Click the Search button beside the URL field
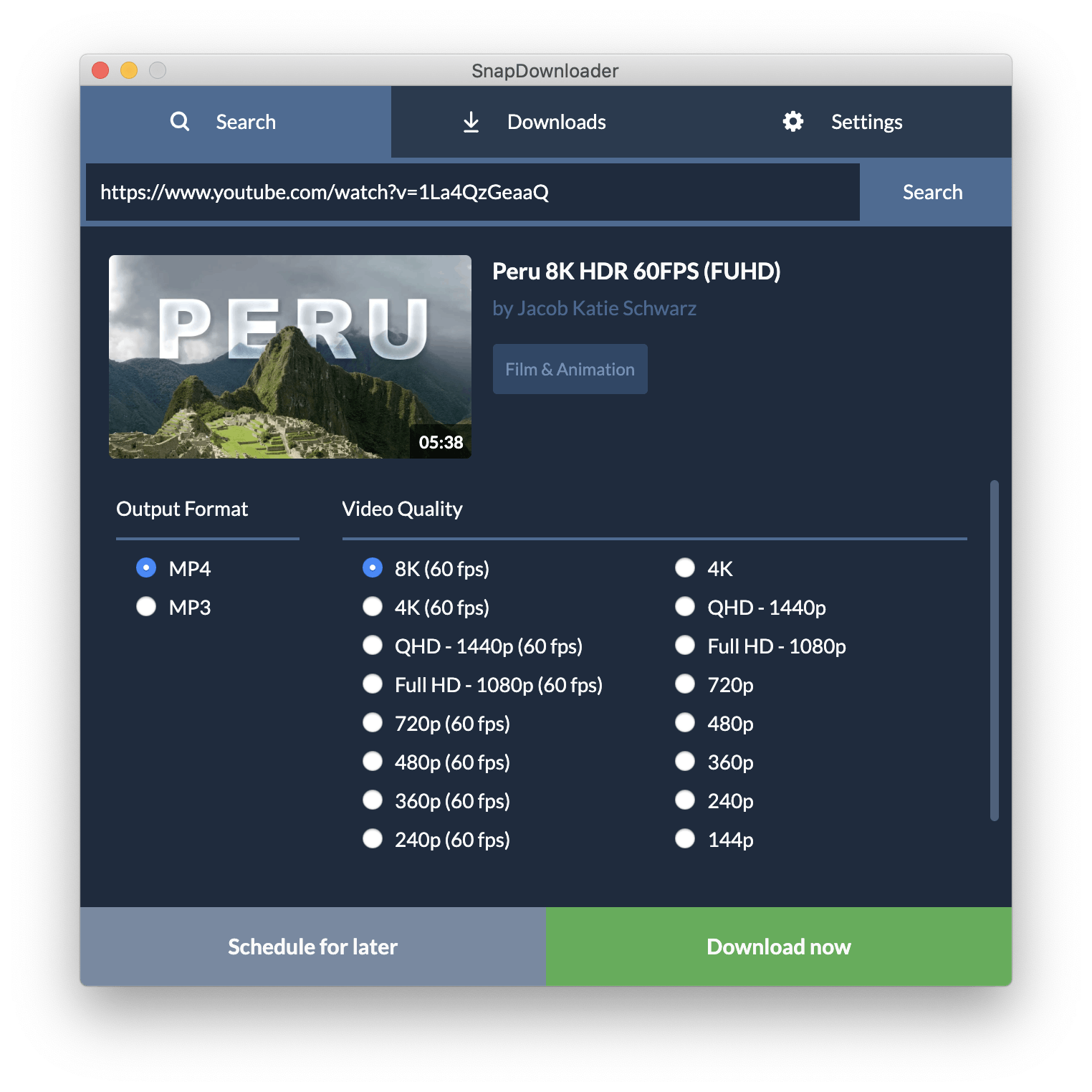 (x=932, y=192)
